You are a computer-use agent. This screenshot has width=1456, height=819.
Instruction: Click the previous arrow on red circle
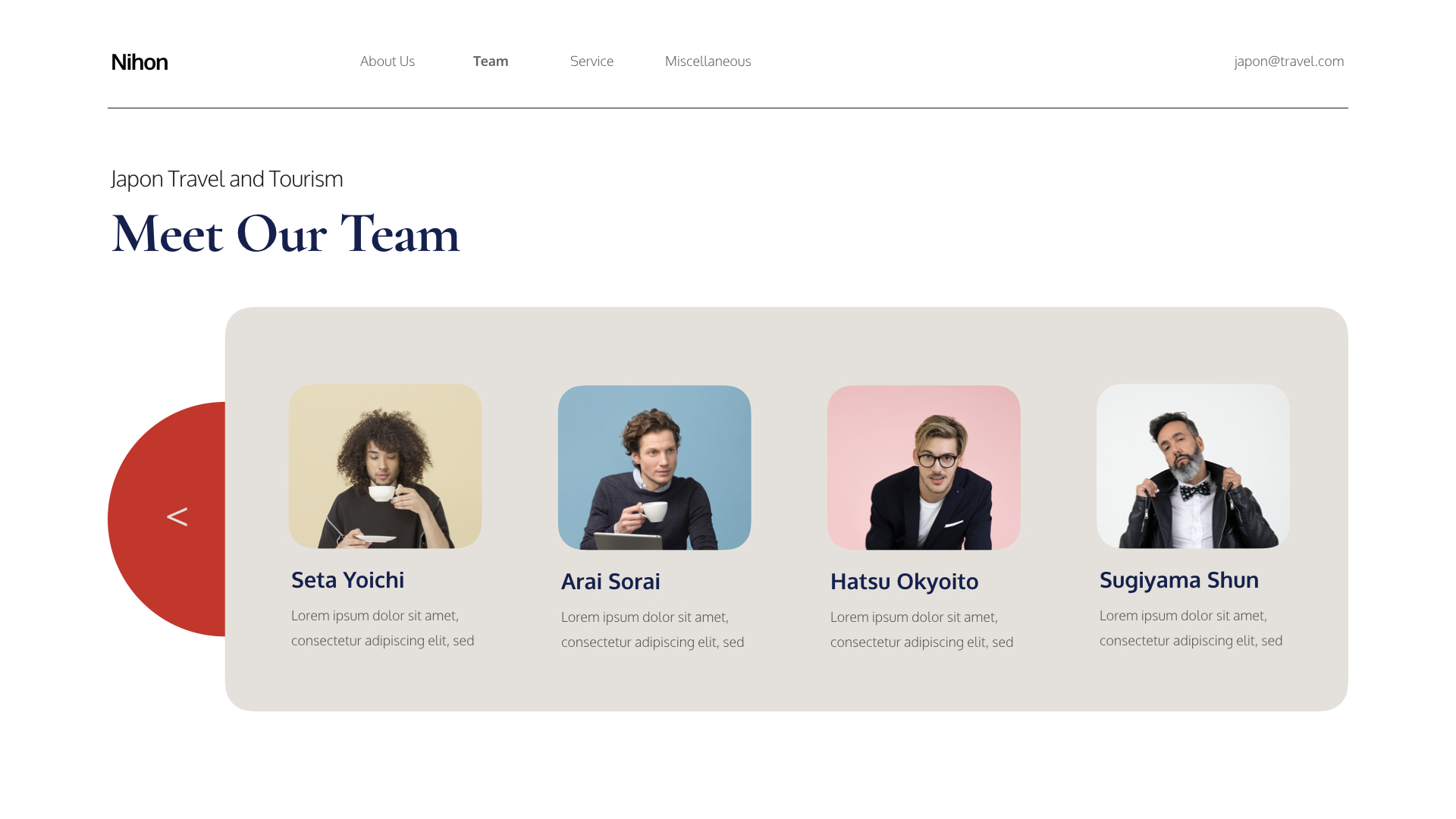tap(177, 517)
